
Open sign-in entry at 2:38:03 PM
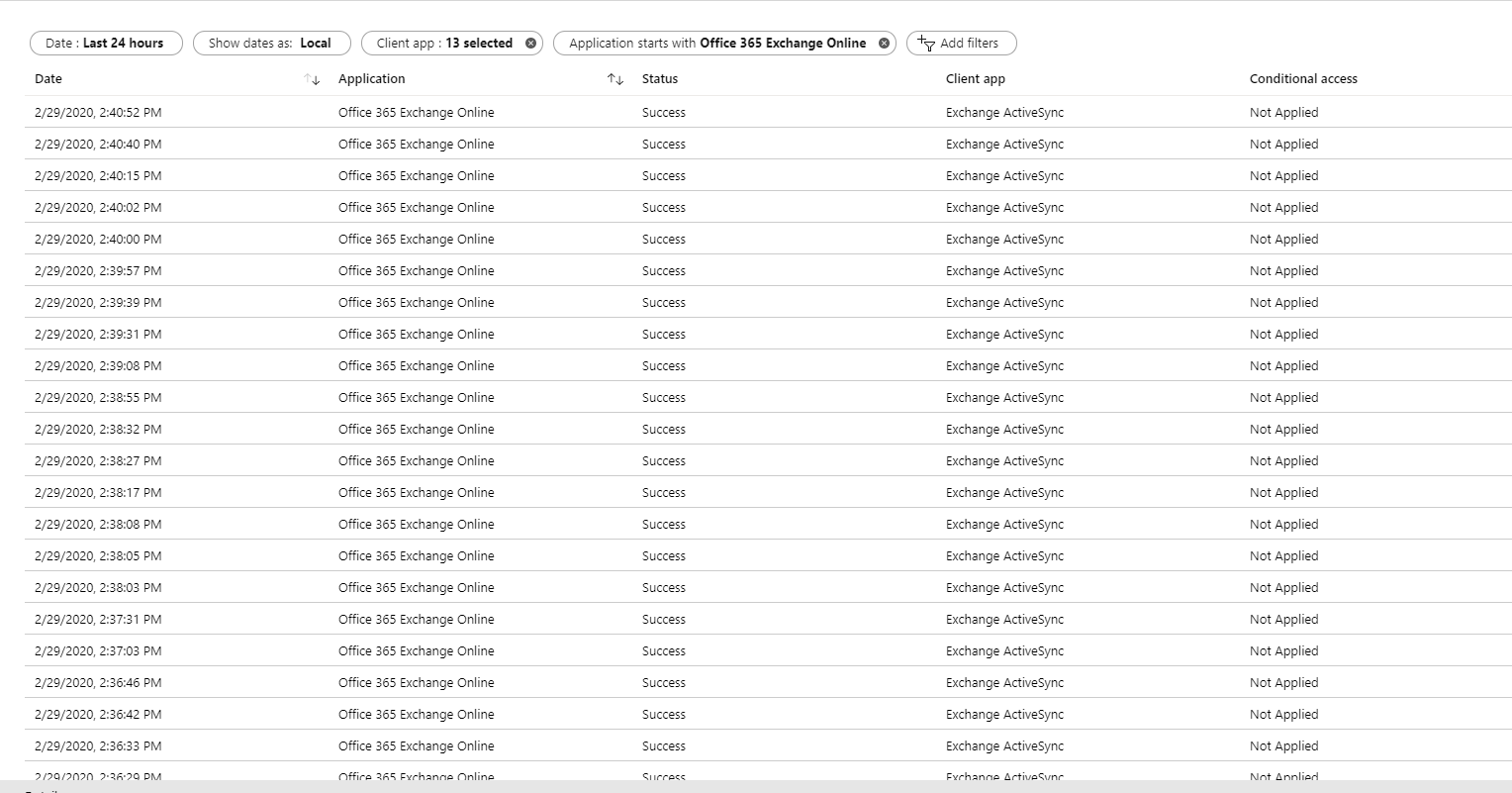pos(768,587)
